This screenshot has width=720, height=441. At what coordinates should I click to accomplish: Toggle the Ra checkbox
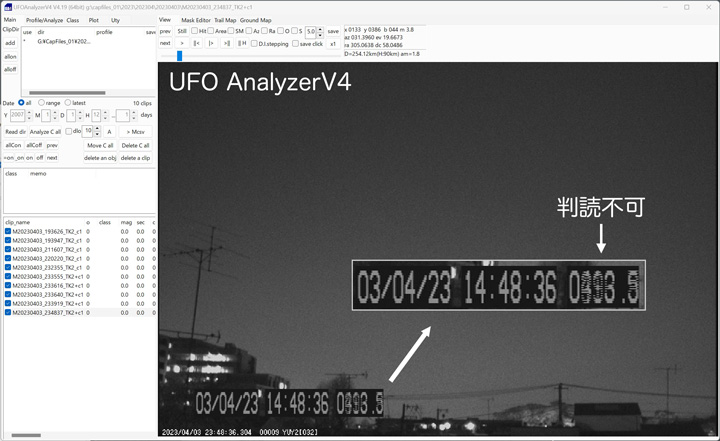point(264,31)
